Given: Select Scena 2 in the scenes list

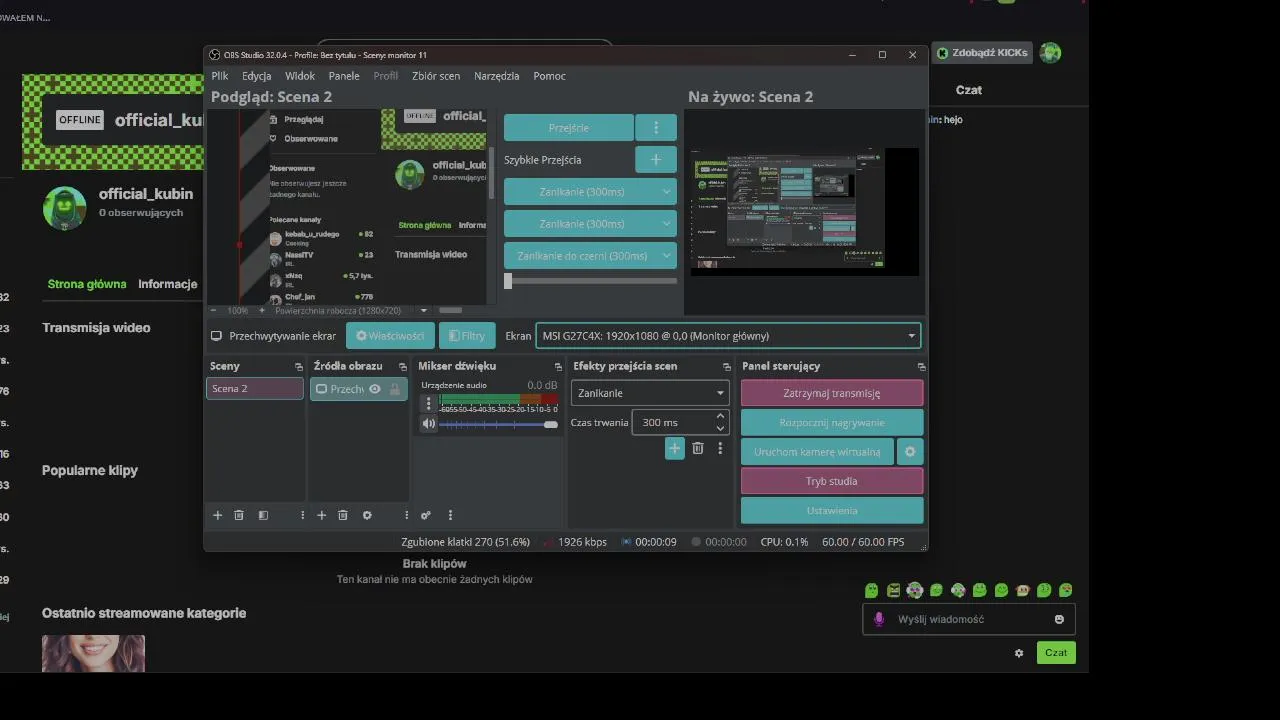Looking at the screenshot, I should point(255,389).
